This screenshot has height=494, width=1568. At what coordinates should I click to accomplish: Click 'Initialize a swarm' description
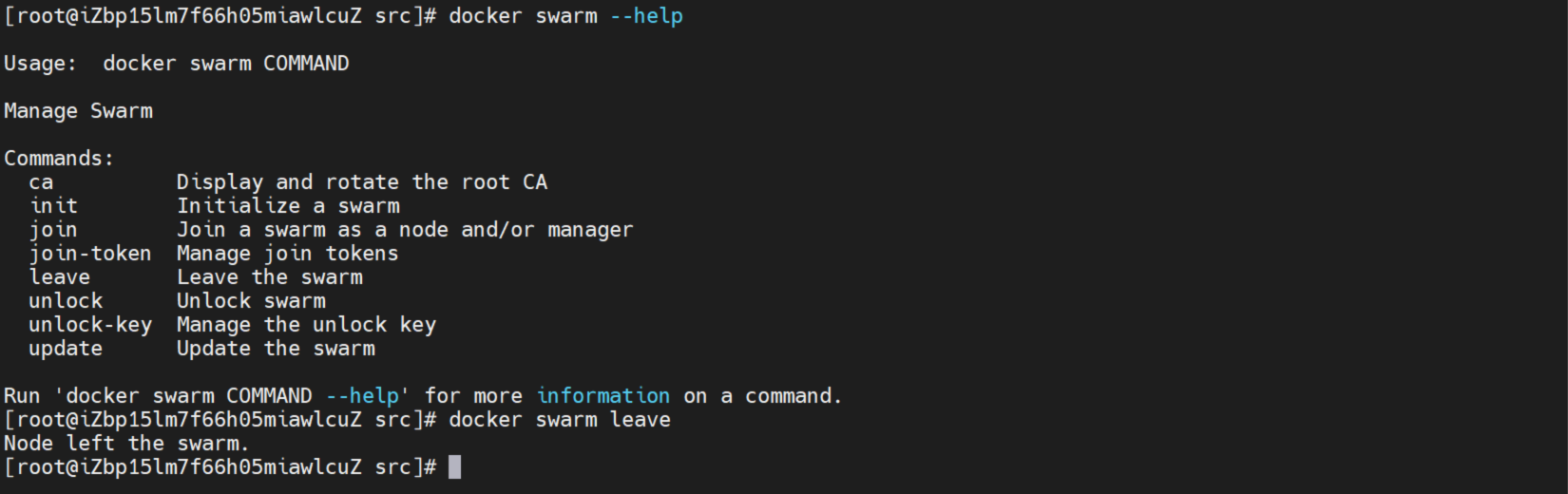(x=288, y=206)
